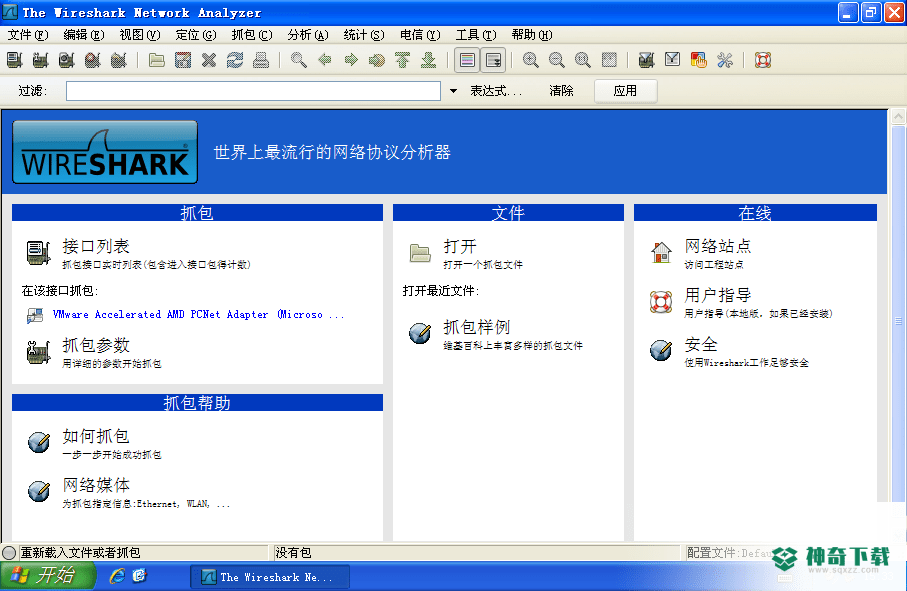
Task: Find a packet with magnifier icon
Action: coord(299,60)
